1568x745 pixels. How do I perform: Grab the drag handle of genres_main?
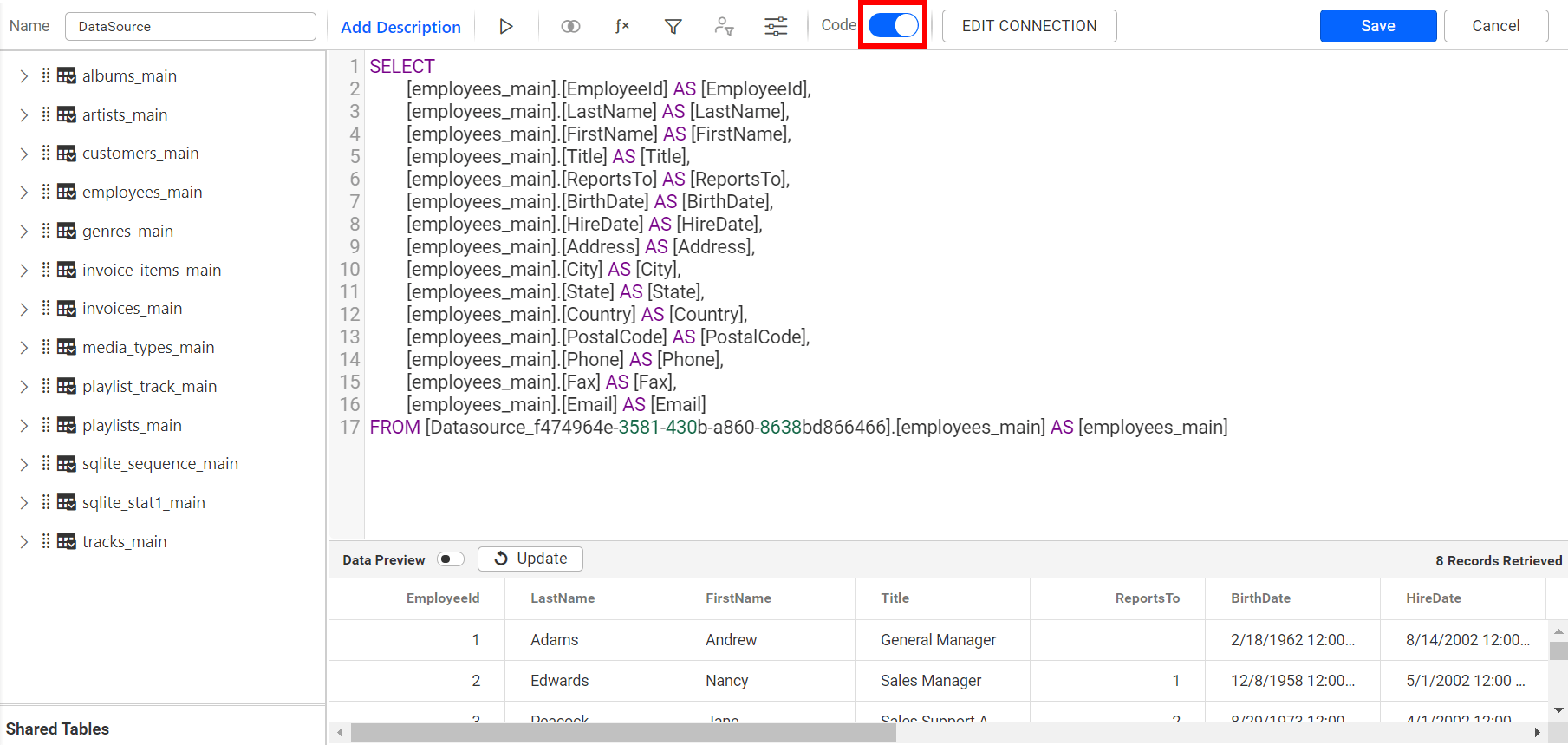46,231
